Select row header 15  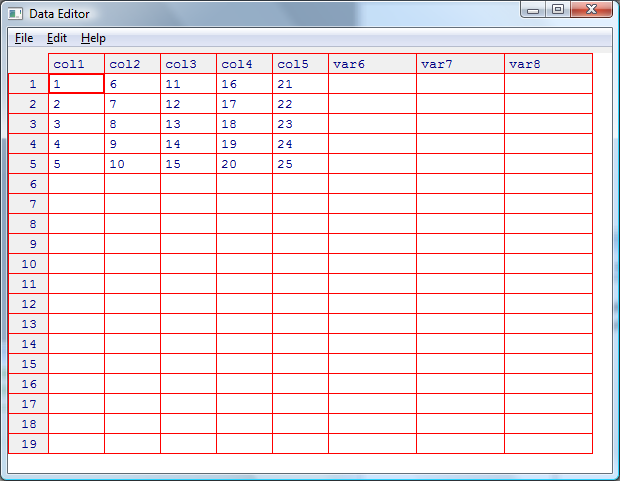tap(28, 364)
